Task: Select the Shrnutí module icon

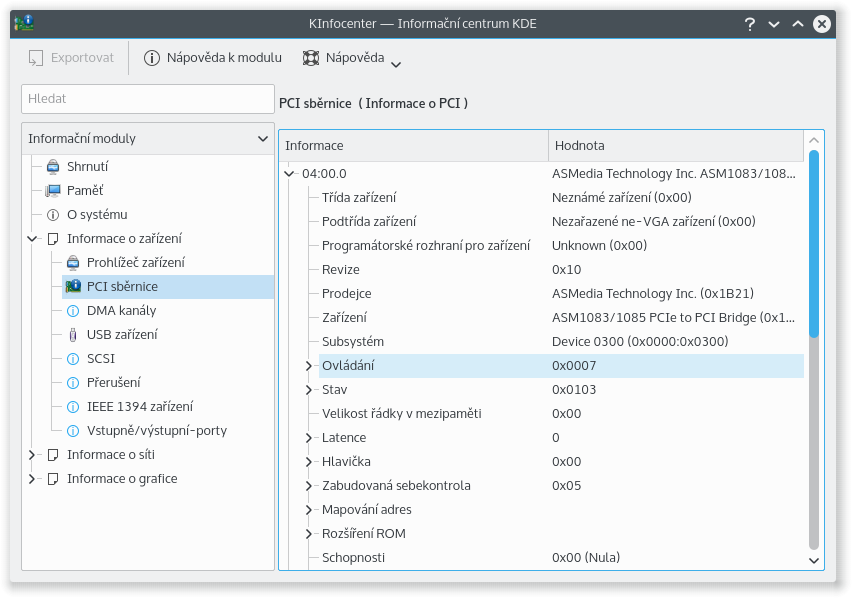Action: [53, 167]
